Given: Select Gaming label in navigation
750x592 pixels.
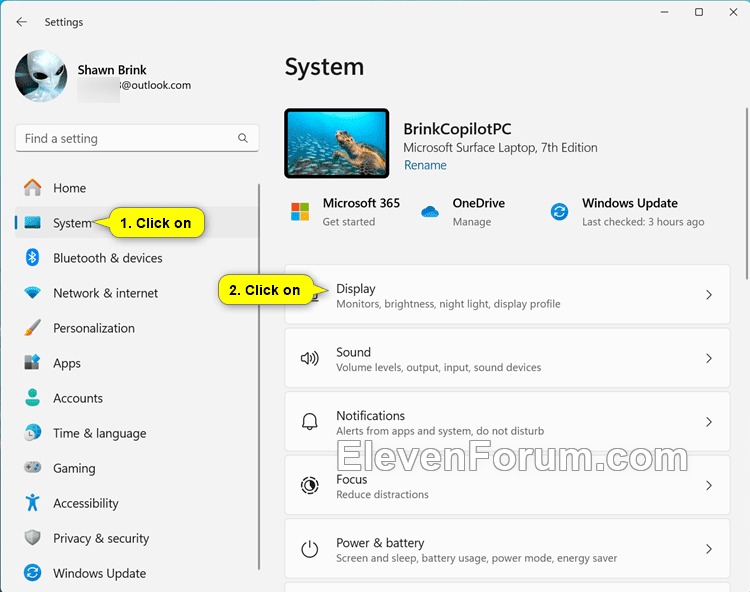Looking at the screenshot, I should click(x=74, y=469).
